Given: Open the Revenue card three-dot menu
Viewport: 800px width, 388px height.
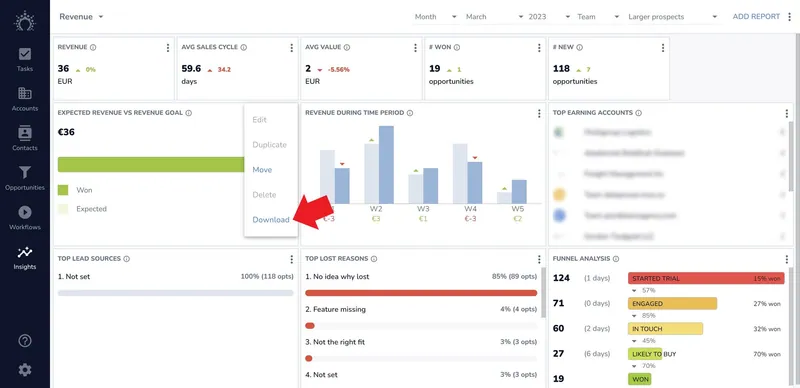Looking at the screenshot, I should click(x=168, y=47).
